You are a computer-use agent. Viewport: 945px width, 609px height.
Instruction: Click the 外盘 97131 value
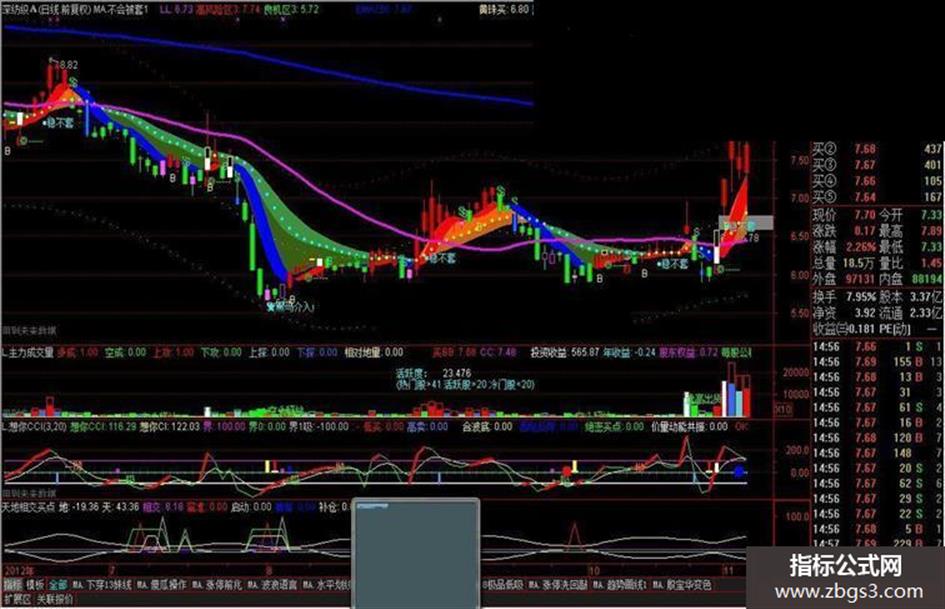pos(859,279)
